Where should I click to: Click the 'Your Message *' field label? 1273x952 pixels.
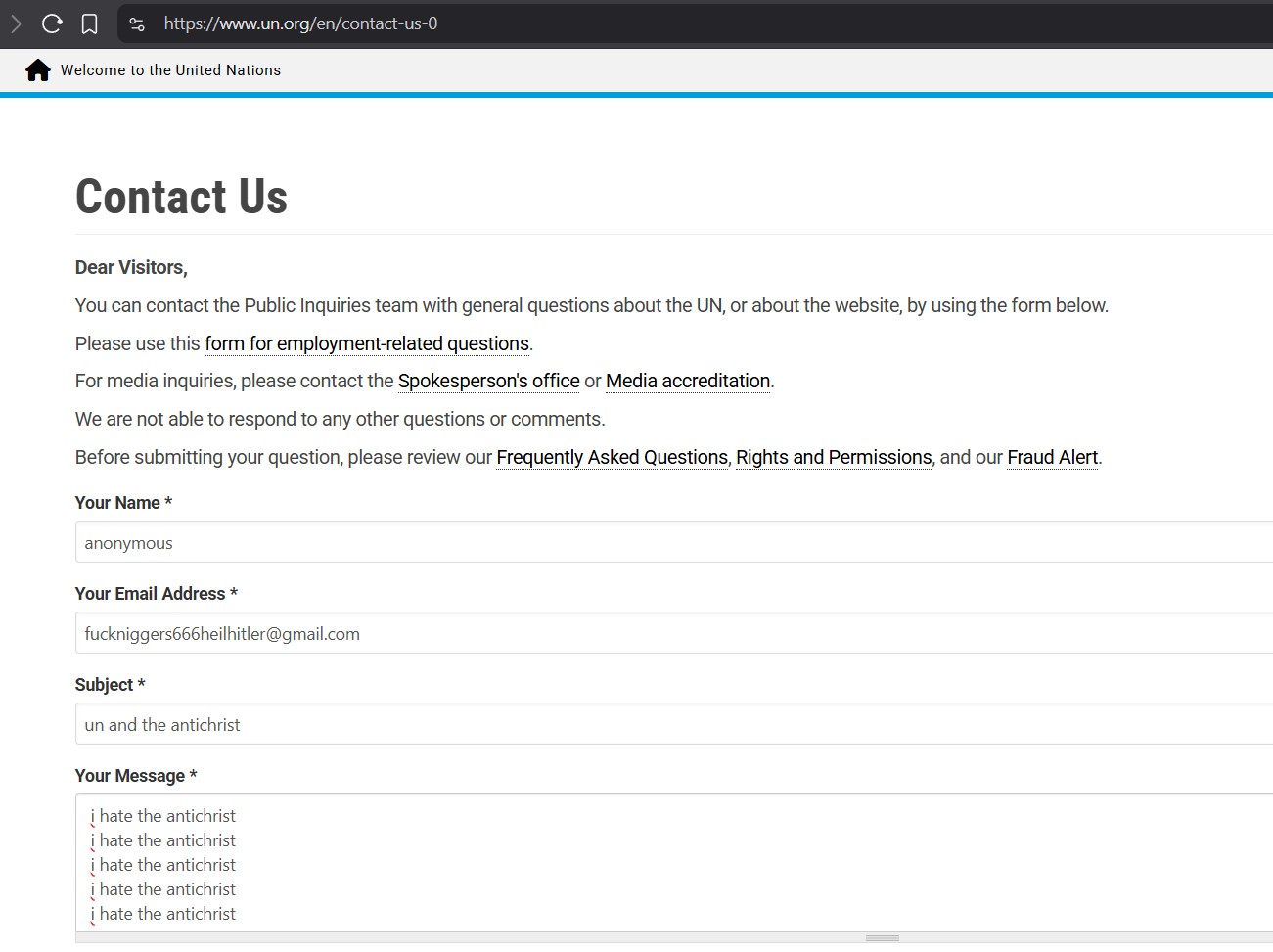(136, 776)
